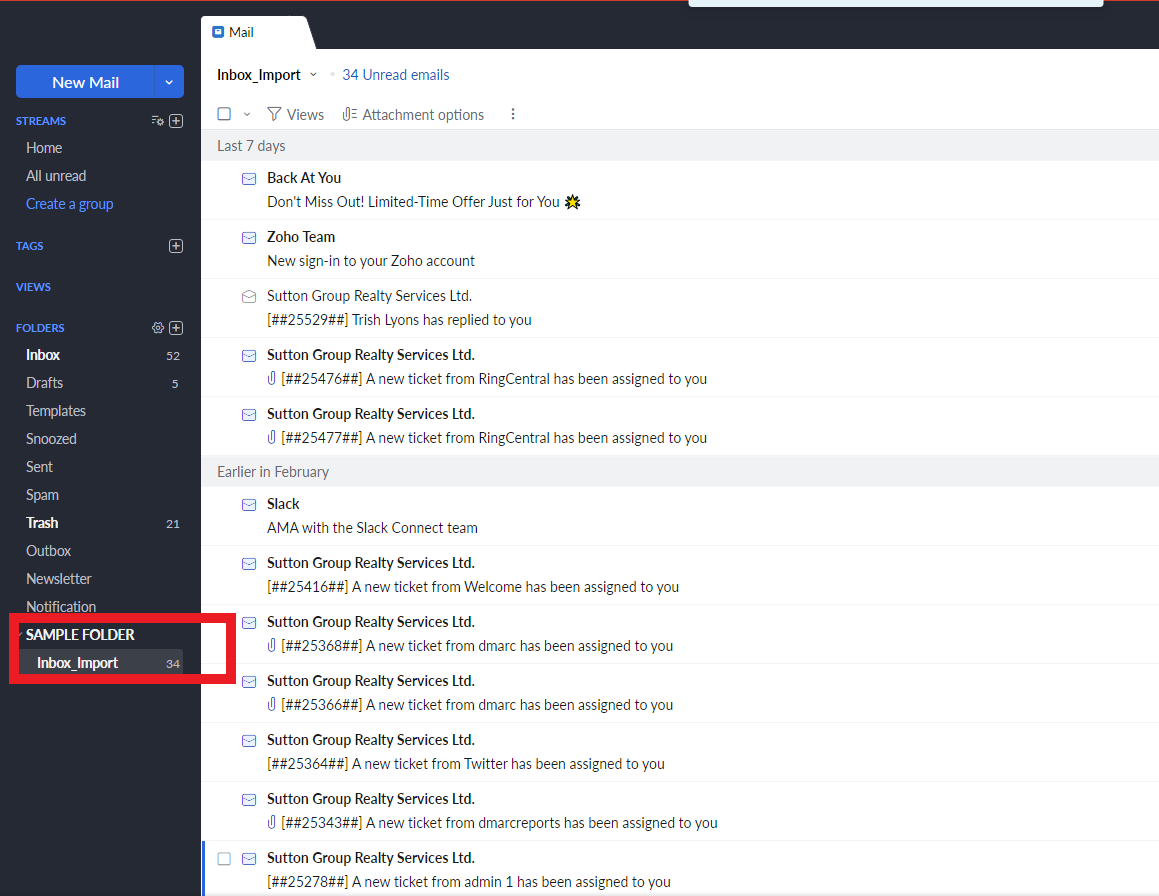Image resolution: width=1159 pixels, height=896 pixels.
Task: Open the New sign-in to your Zoho account email
Action: pos(680,249)
